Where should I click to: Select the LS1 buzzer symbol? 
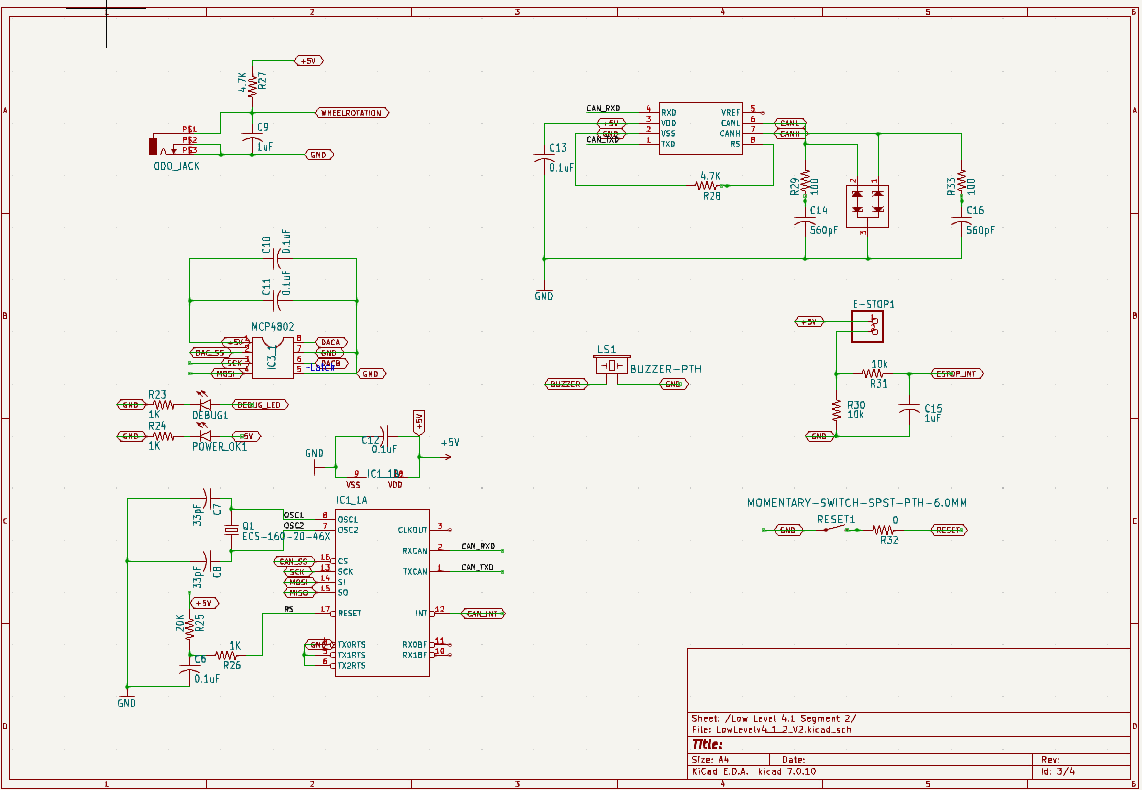(612, 365)
